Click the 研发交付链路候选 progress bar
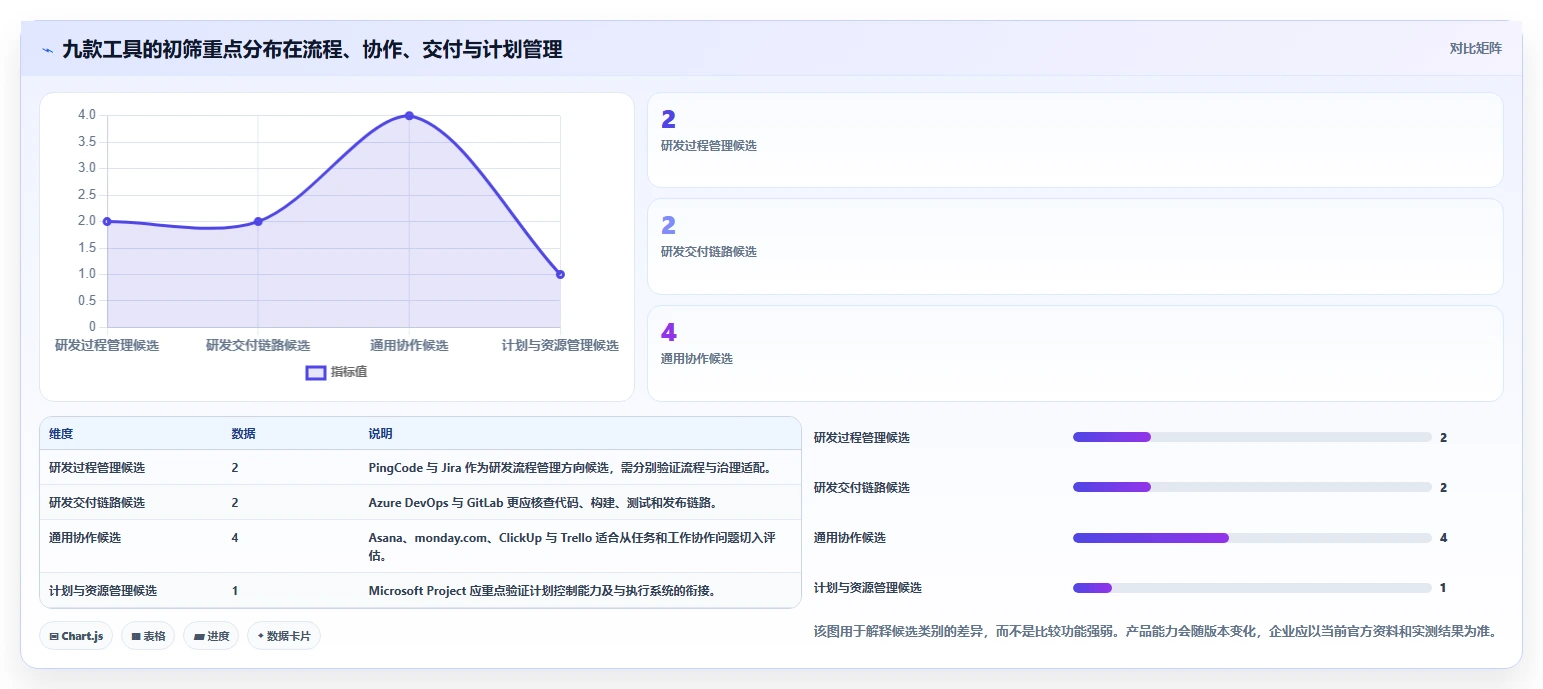This screenshot has height=689, width=1543. pyautogui.click(x=1252, y=487)
